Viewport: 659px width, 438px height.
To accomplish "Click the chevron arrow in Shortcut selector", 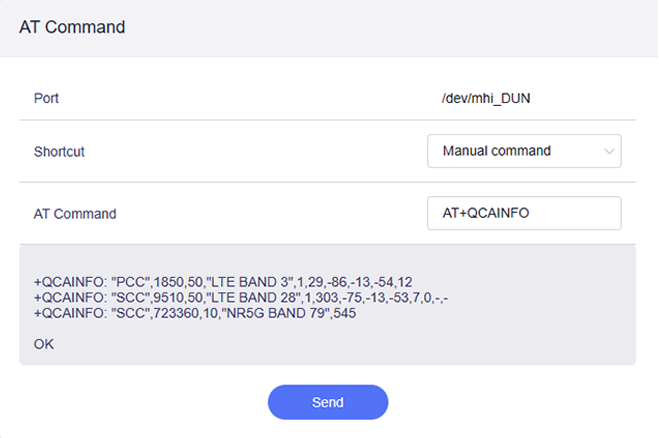I will coord(610,152).
